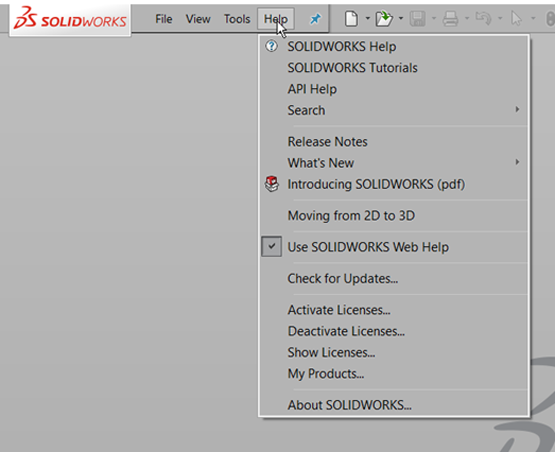
Task: Click the question mark SOLIDWORKS Help icon
Action: [271, 46]
